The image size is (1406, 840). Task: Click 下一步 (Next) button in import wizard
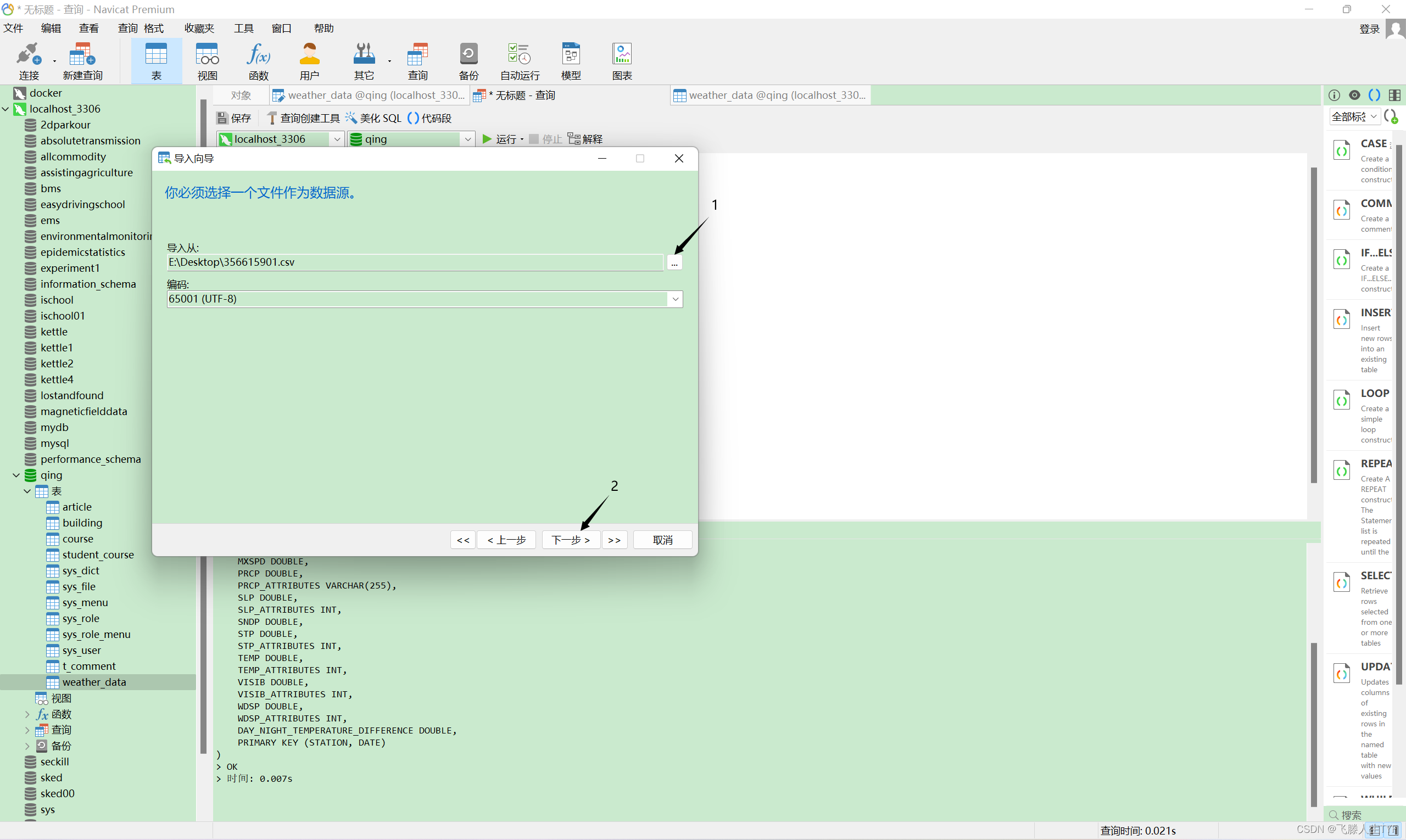[x=568, y=540]
